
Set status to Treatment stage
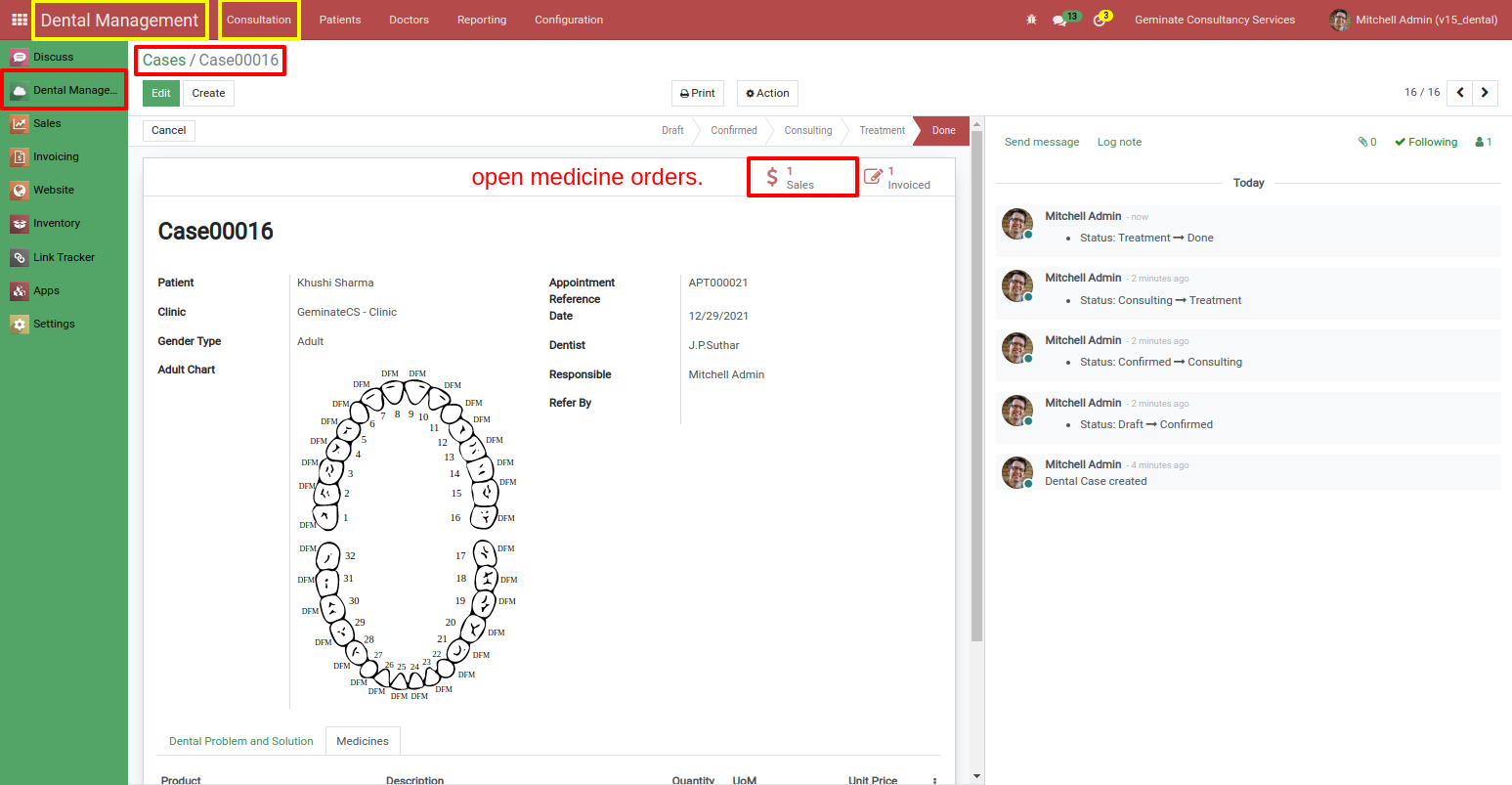click(881, 130)
